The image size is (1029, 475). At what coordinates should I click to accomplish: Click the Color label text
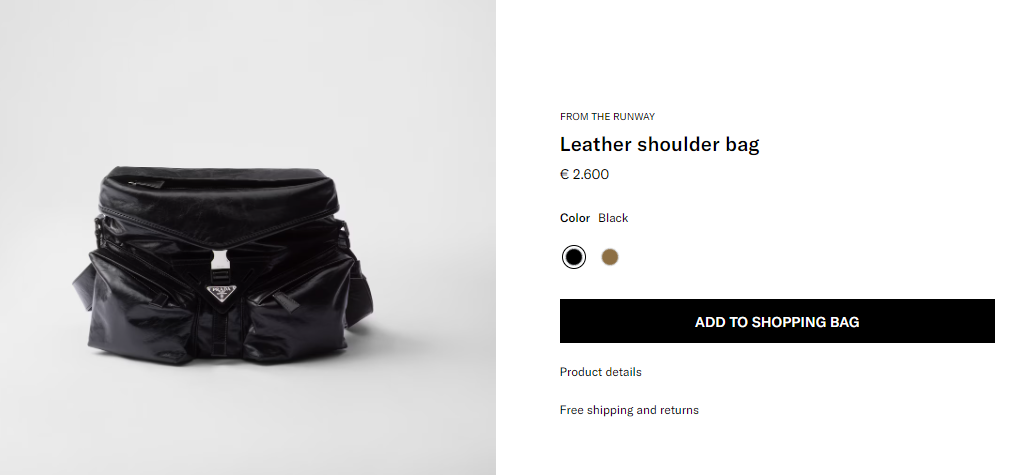point(575,218)
